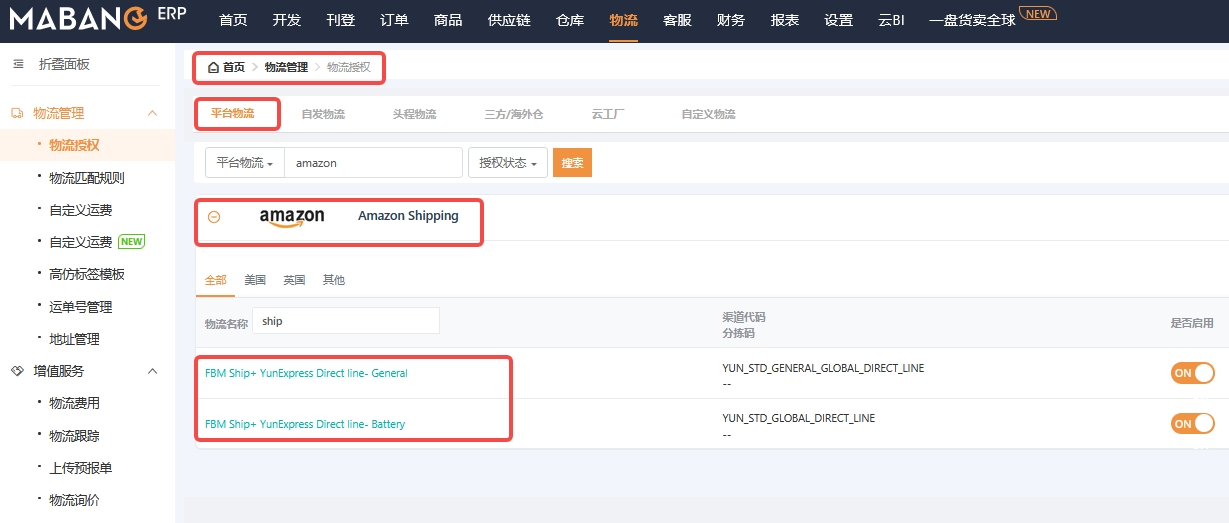Image resolution: width=1229 pixels, height=523 pixels.
Task: Collapse the 物流管理 sidebar section
Action: point(153,113)
